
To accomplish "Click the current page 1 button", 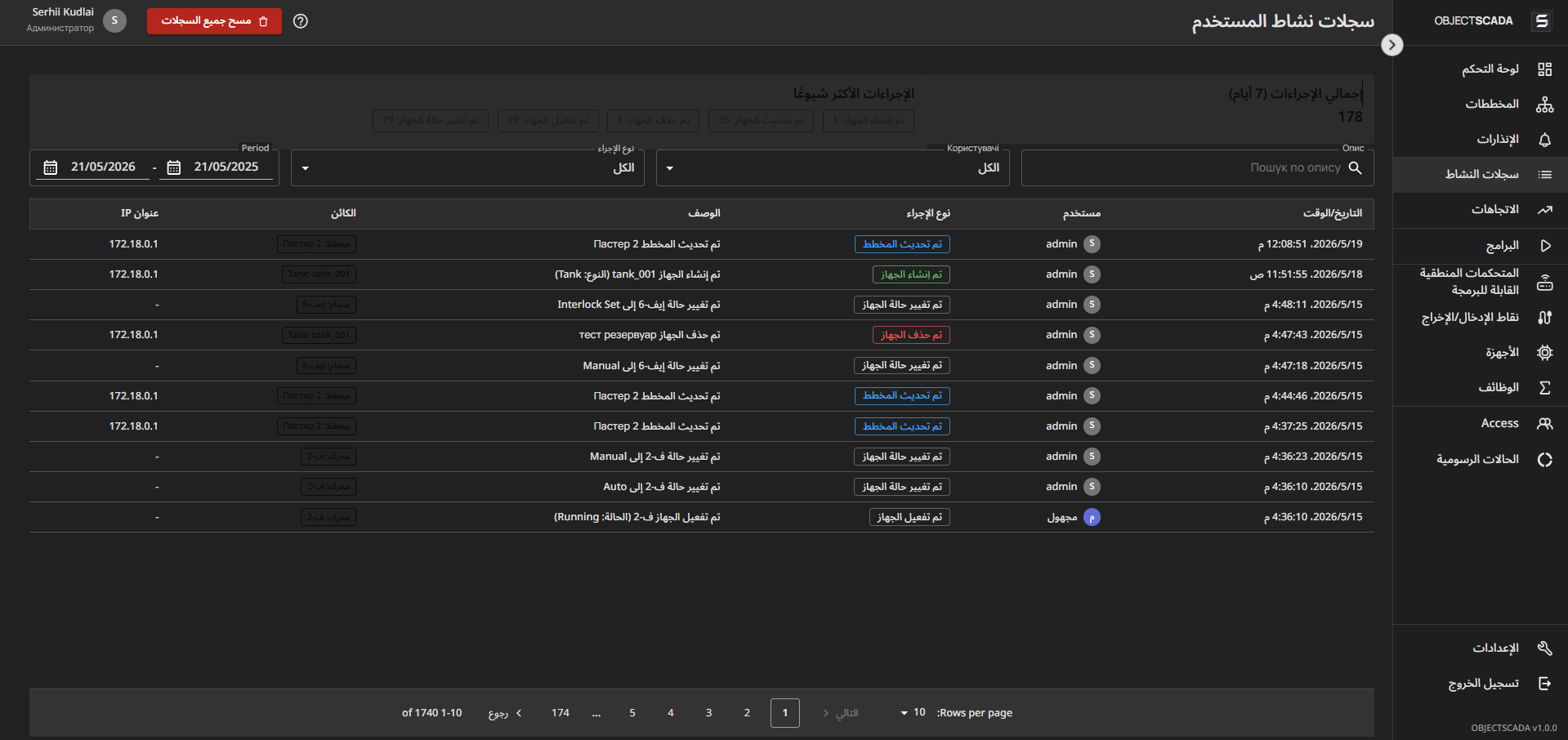I will click(x=785, y=713).
